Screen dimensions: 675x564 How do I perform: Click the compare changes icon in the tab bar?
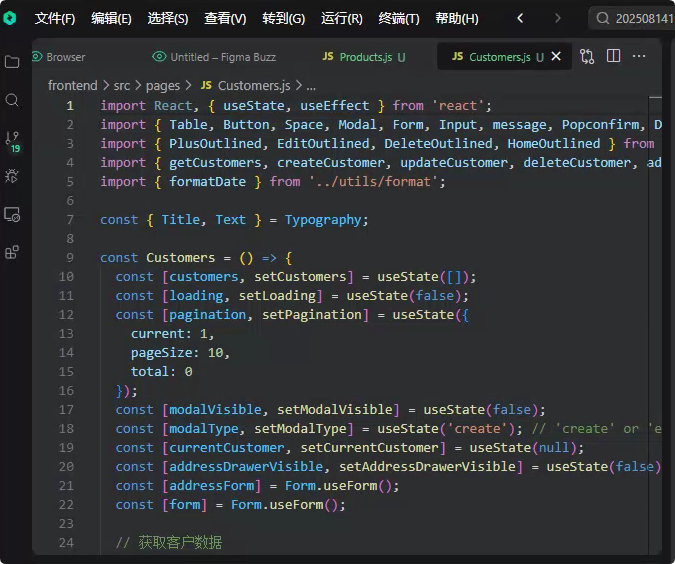587,56
